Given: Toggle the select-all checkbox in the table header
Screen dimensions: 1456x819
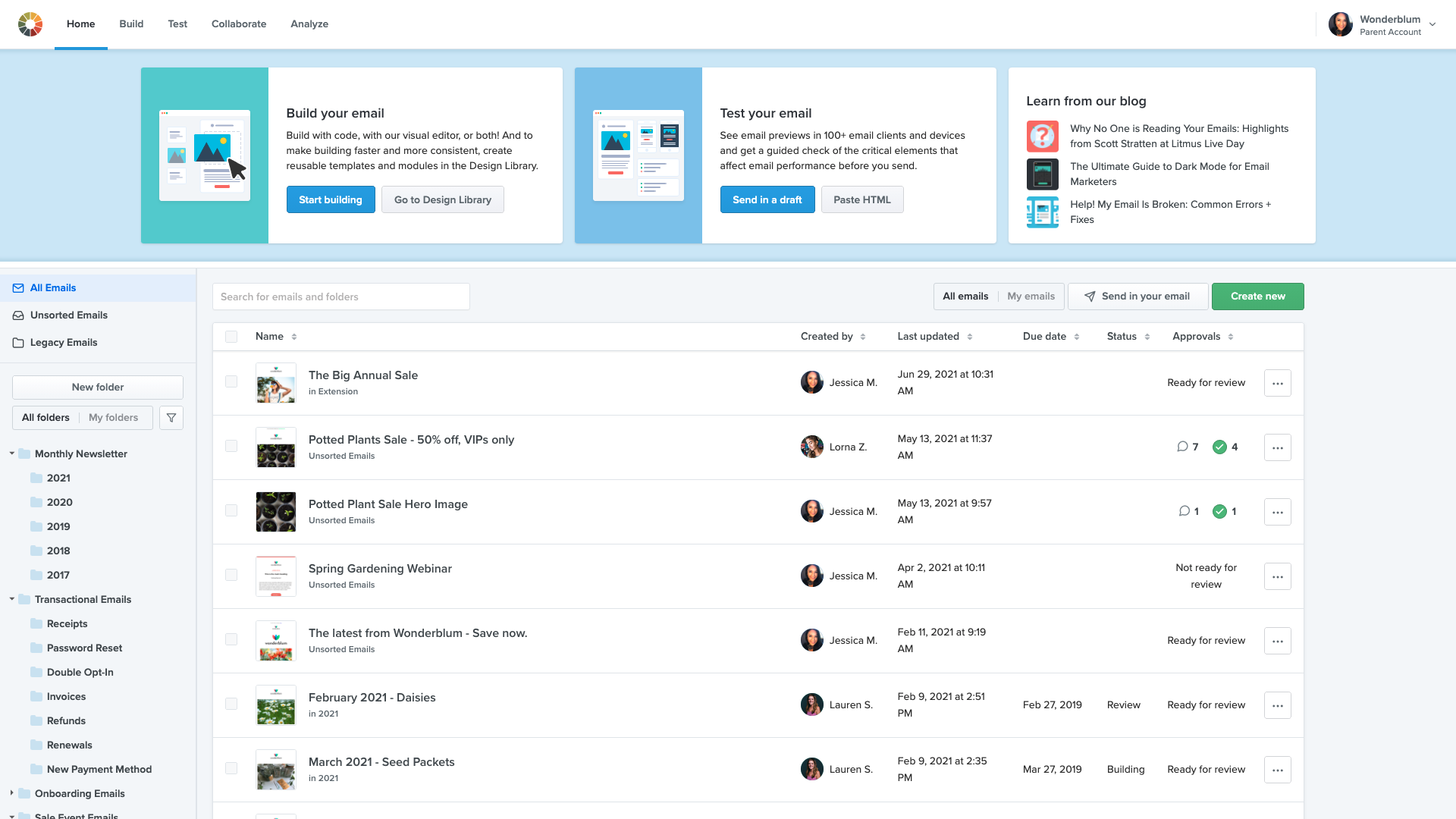Looking at the screenshot, I should click(x=231, y=336).
